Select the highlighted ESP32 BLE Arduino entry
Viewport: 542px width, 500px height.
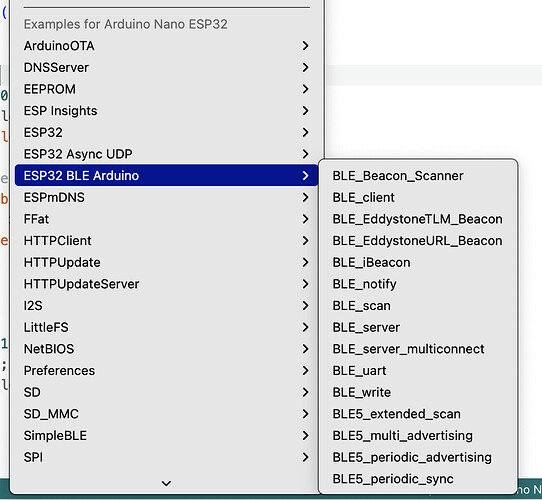[x=166, y=176]
